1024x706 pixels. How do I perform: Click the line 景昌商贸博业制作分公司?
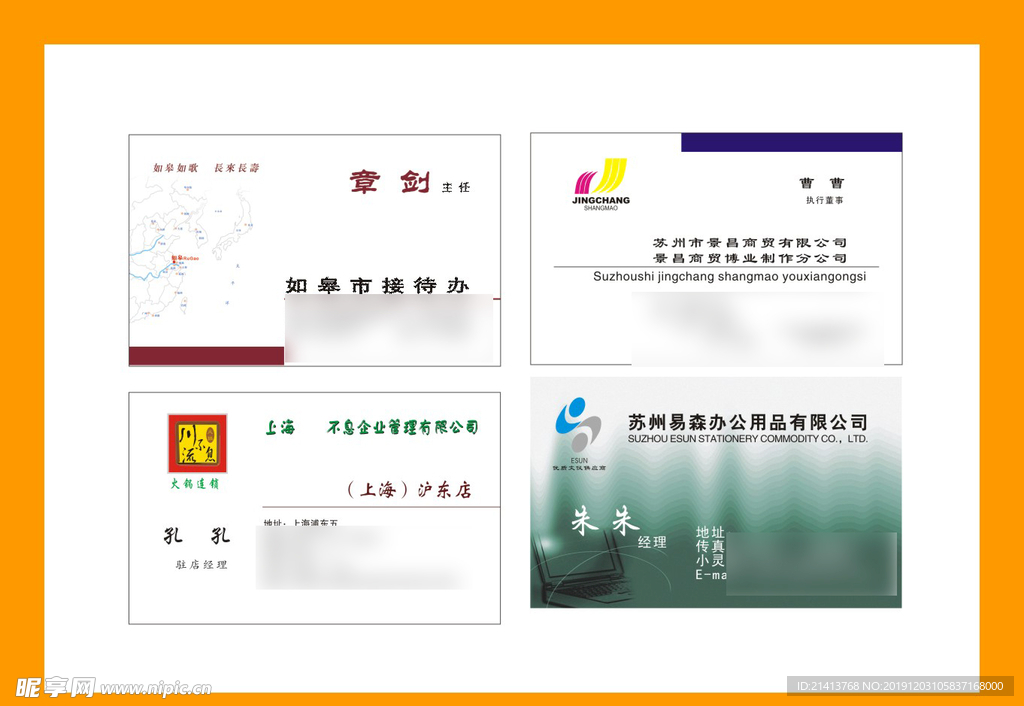[750, 259]
